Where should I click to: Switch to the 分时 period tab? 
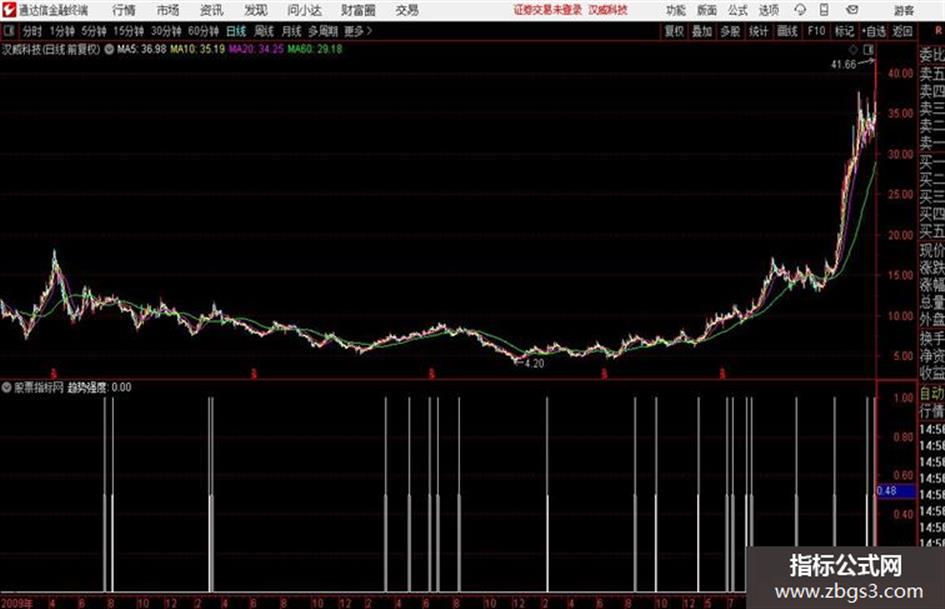point(33,31)
